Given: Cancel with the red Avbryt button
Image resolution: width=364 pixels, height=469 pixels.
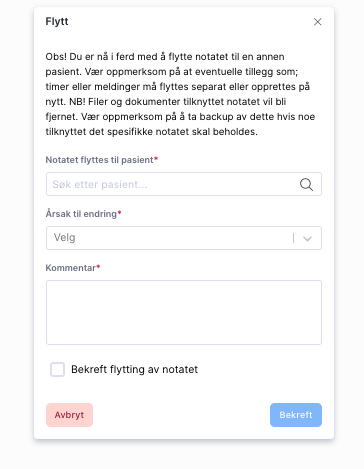Looking at the screenshot, I should pos(69,415).
